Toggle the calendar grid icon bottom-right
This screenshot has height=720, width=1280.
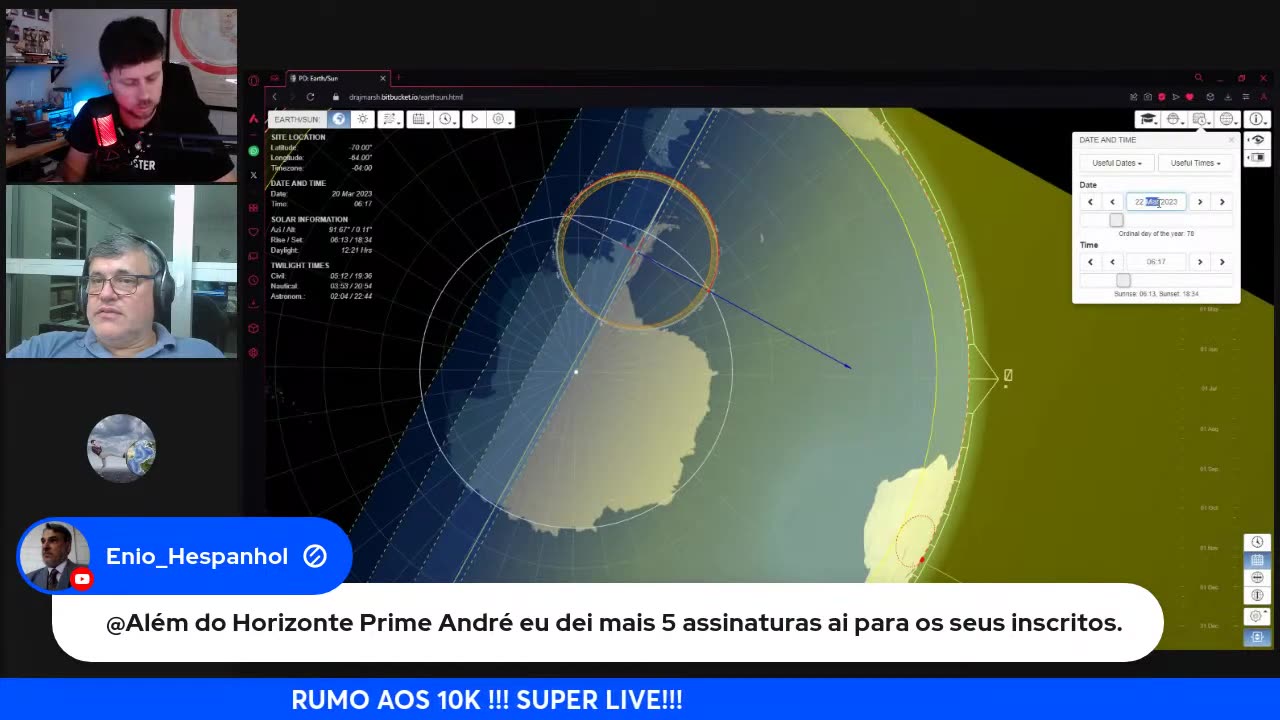(x=1257, y=560)
